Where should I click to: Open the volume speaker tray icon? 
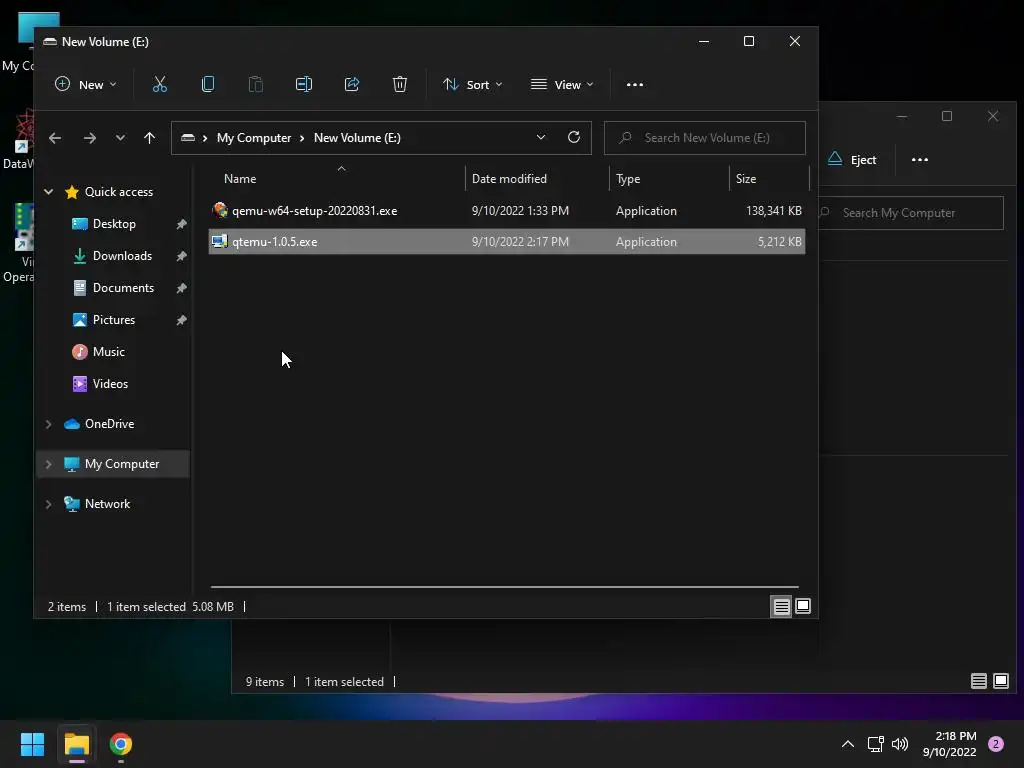click(900, 744)
